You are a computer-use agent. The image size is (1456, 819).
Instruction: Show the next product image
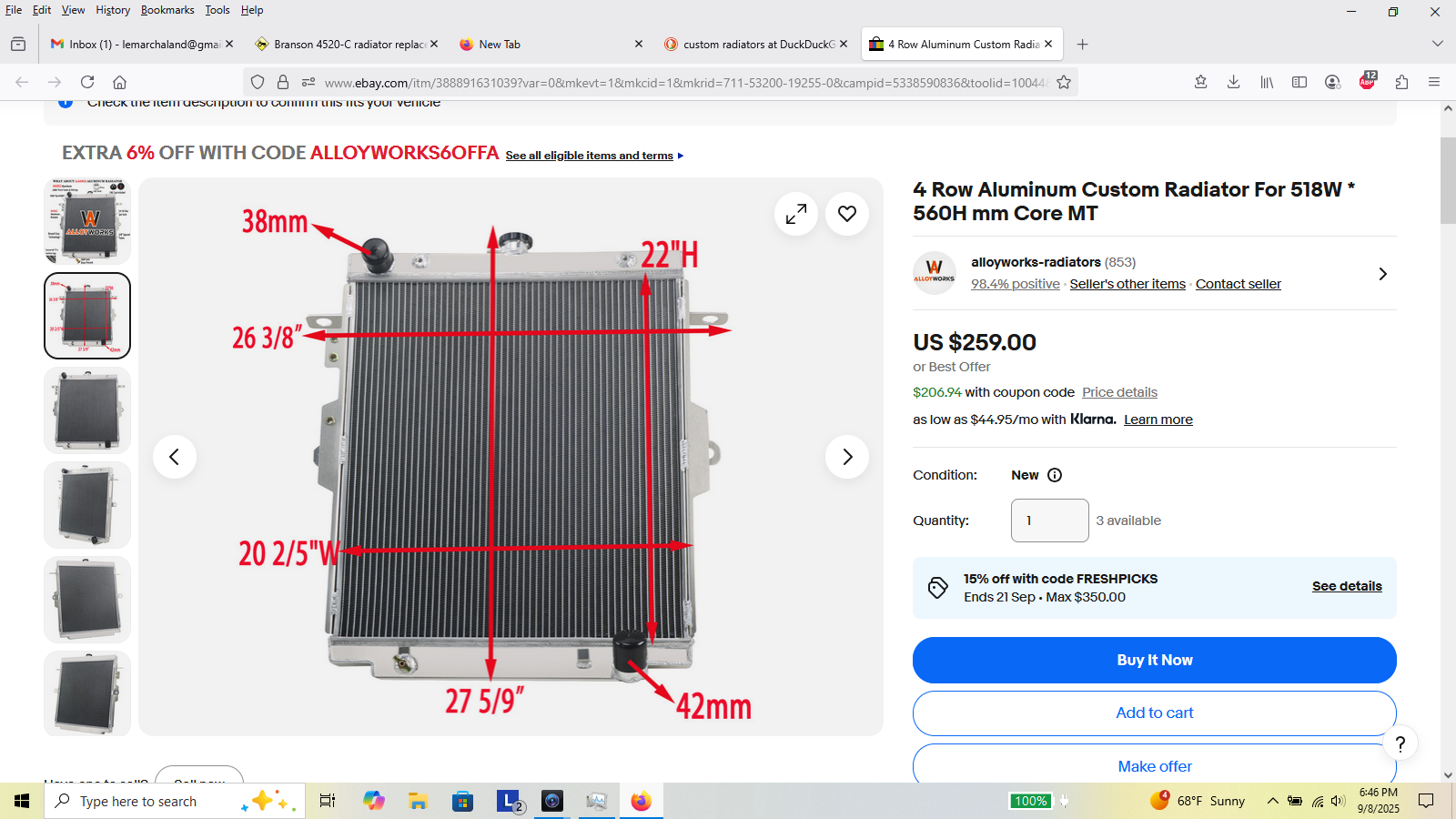[847, 457]
